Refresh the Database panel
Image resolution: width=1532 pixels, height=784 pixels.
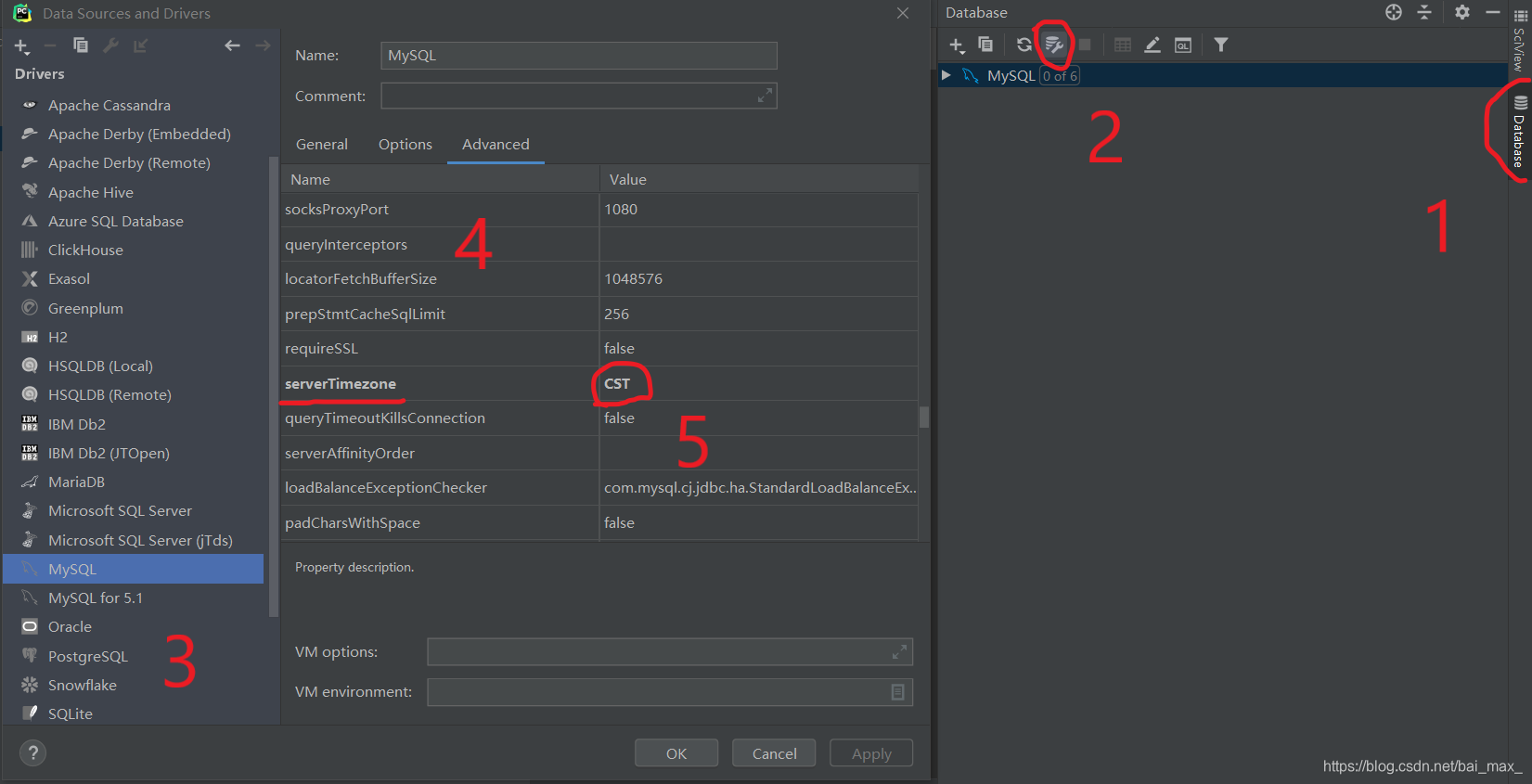pos(1023,45)
